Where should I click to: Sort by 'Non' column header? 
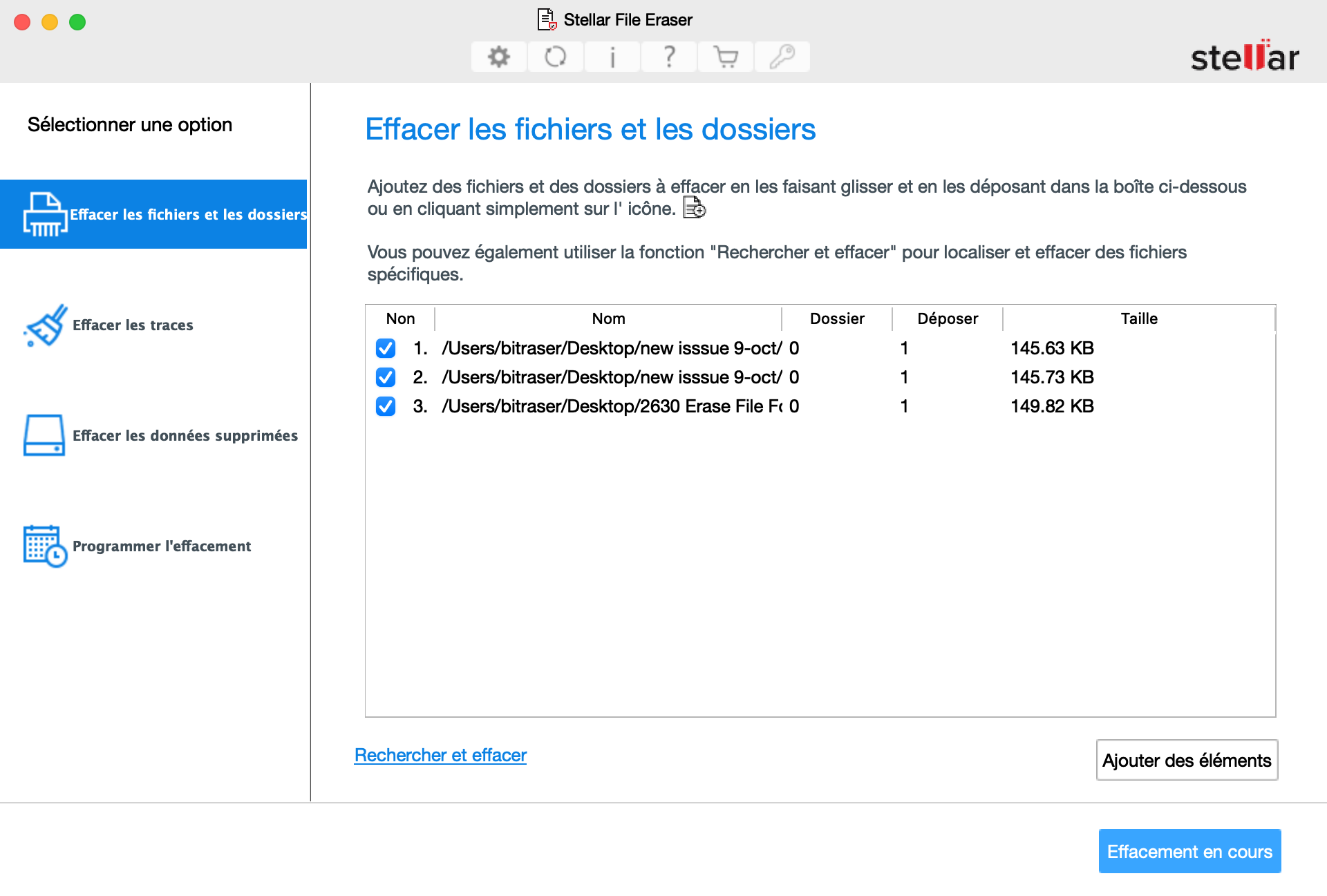400,318
